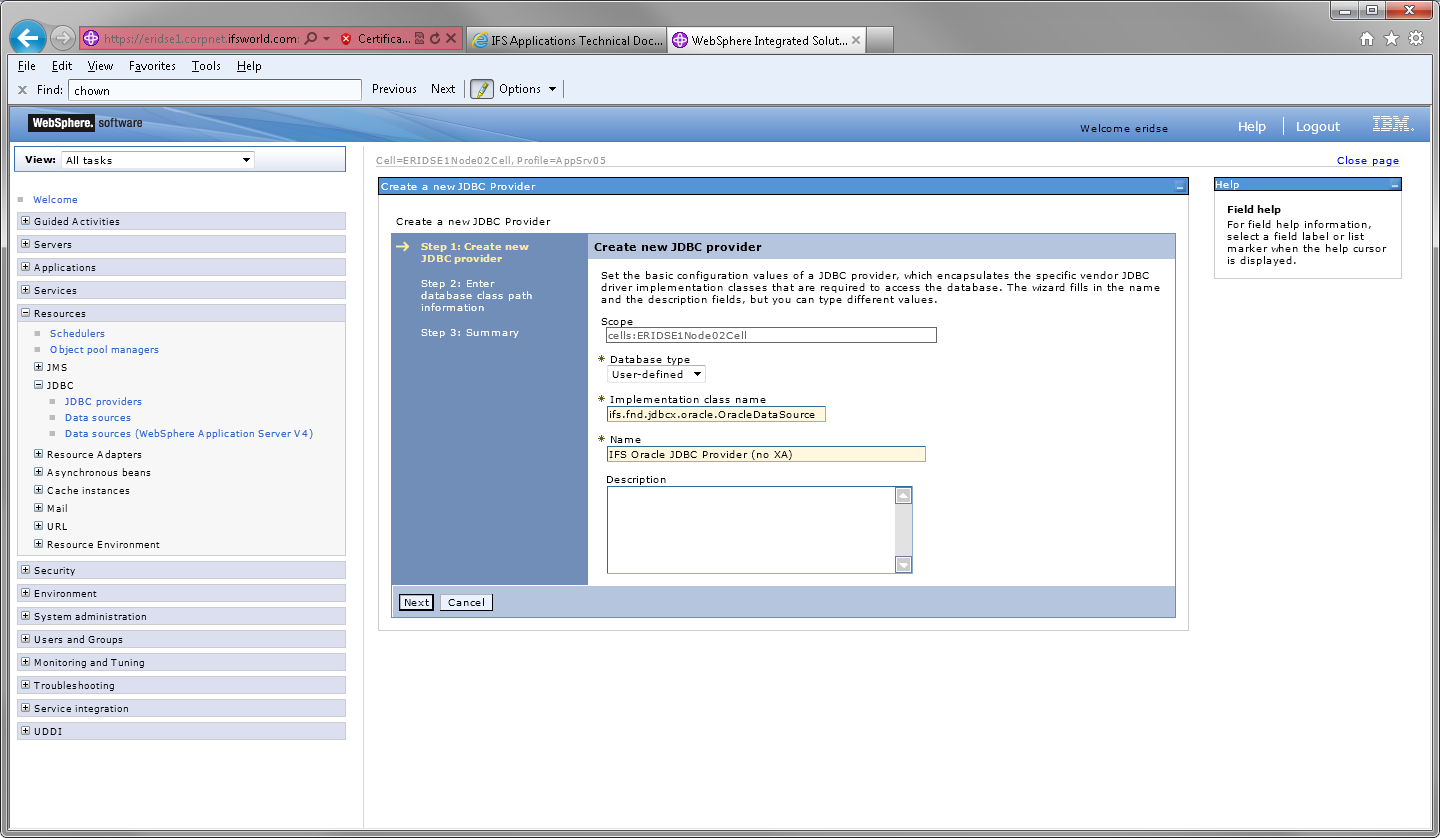Screen dimensions: 1440x838
Task: Click the address bar search magnifier icon
Action: click(x=311, y=39)
